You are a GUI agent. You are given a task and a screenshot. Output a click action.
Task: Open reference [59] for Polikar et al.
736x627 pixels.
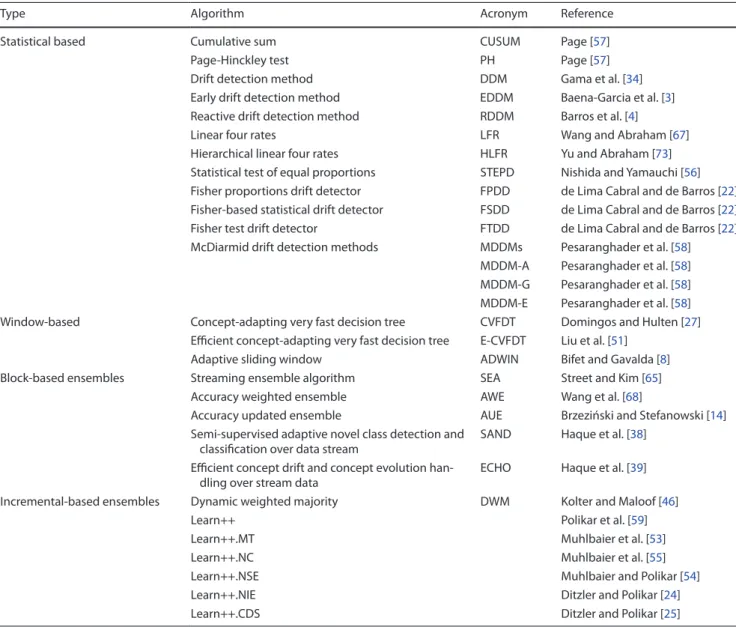point(637,520)
